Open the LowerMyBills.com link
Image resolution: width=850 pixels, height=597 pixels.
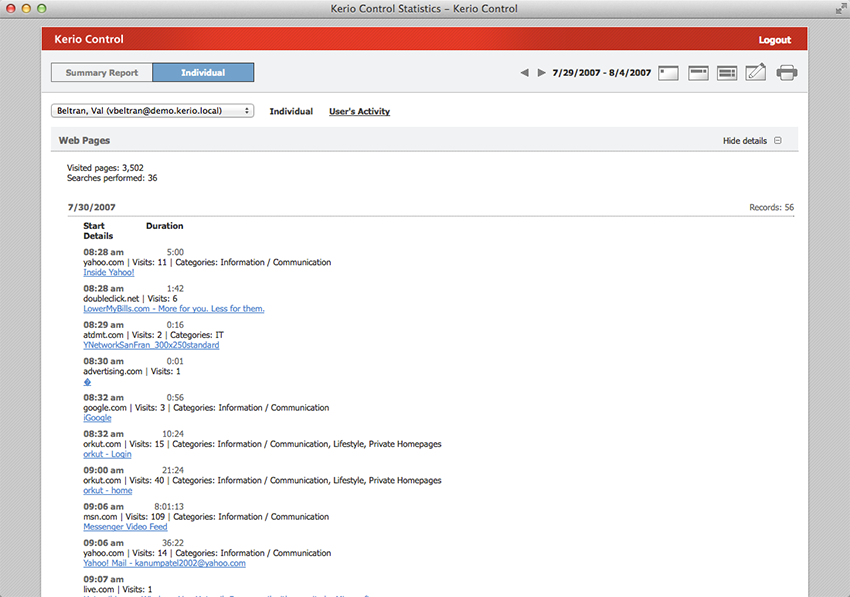tap(174, 309)
